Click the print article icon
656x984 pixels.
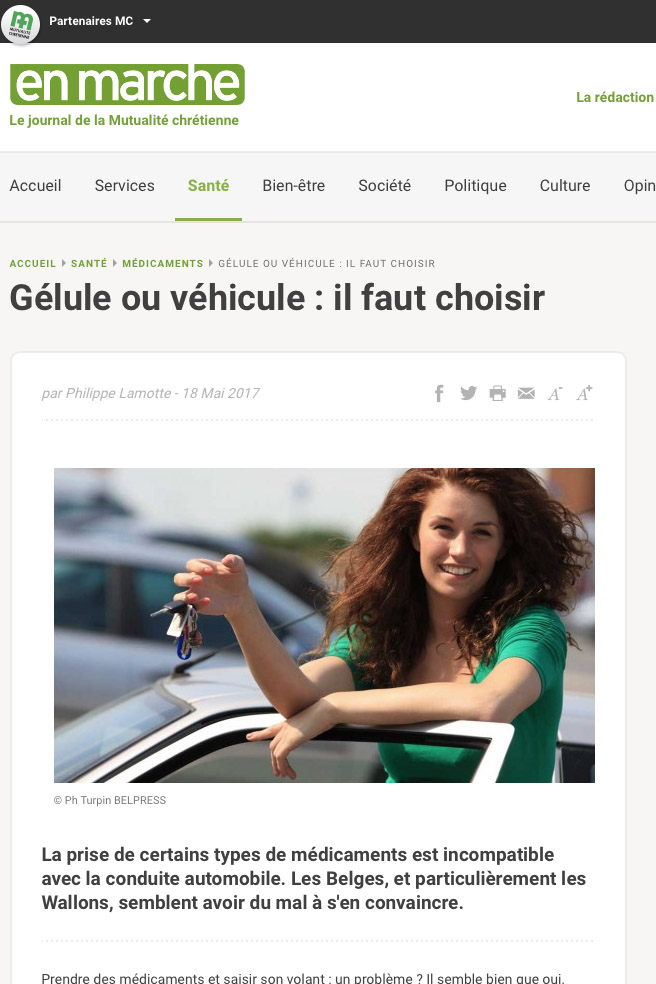click(498, 393)
